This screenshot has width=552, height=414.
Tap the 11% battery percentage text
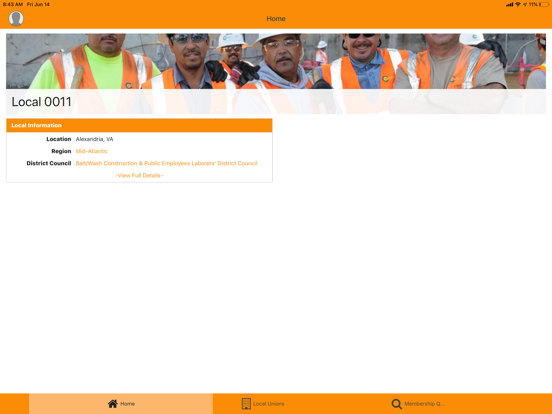[533, 4]
